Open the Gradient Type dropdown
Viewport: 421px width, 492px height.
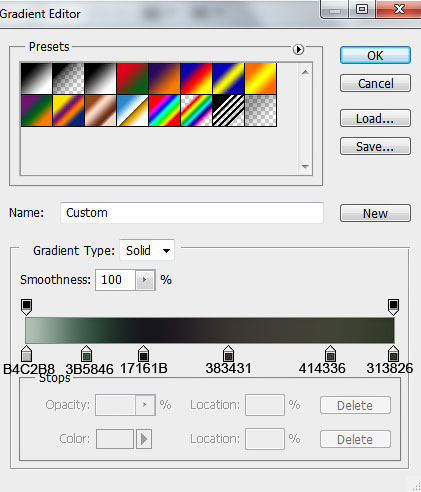point(147,250)
